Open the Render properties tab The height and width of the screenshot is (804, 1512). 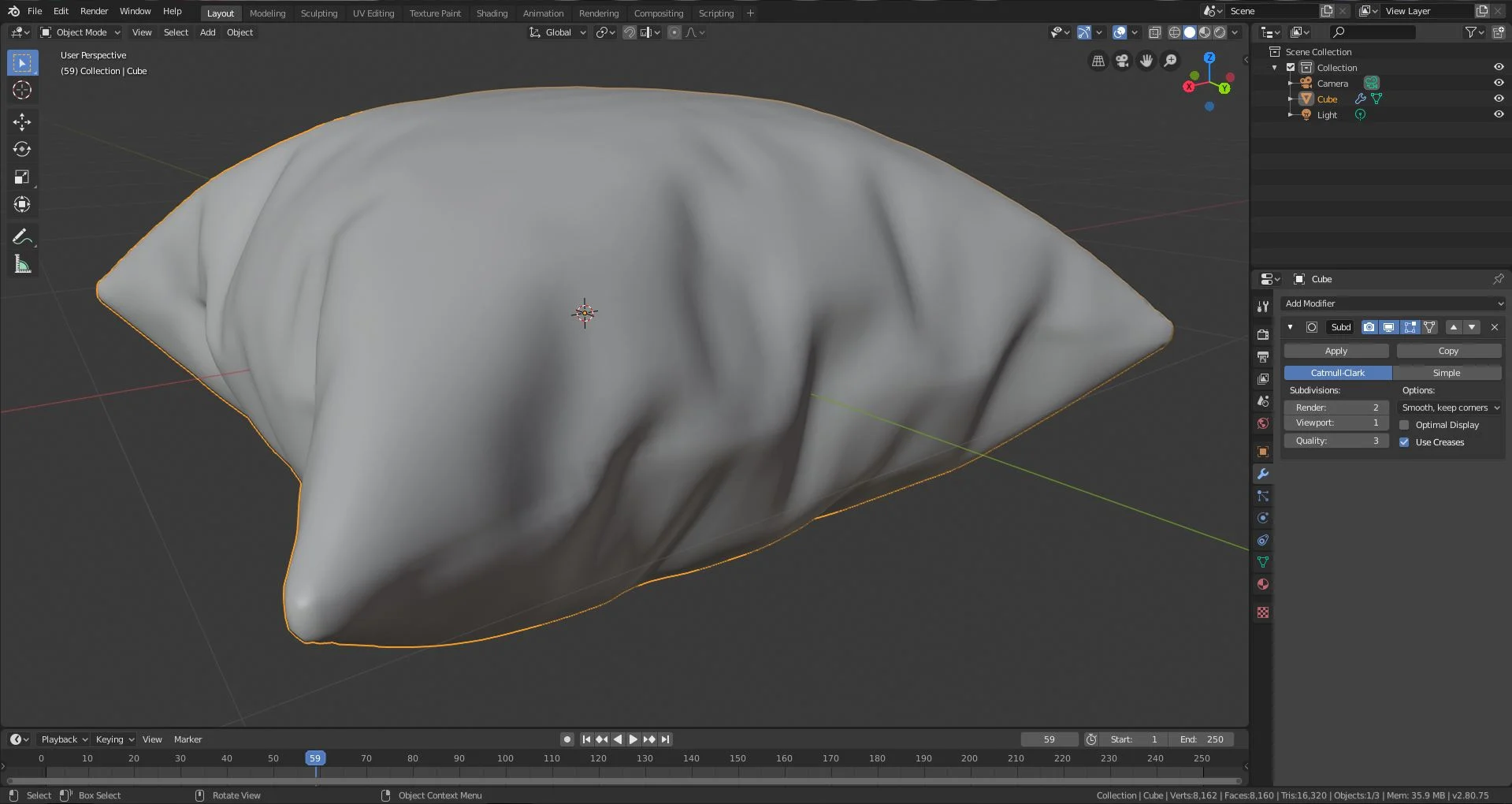click(x=1263, y=334)
